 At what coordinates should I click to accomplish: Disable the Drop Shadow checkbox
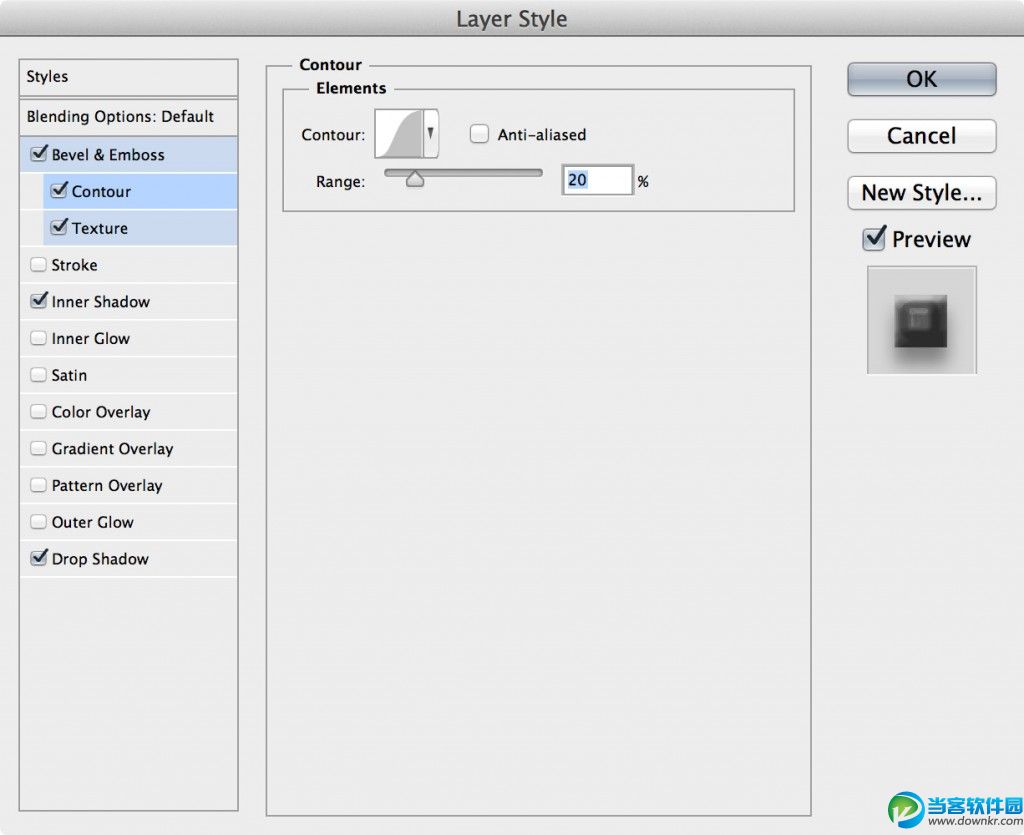pyautogui.click(x=39, y=558)
